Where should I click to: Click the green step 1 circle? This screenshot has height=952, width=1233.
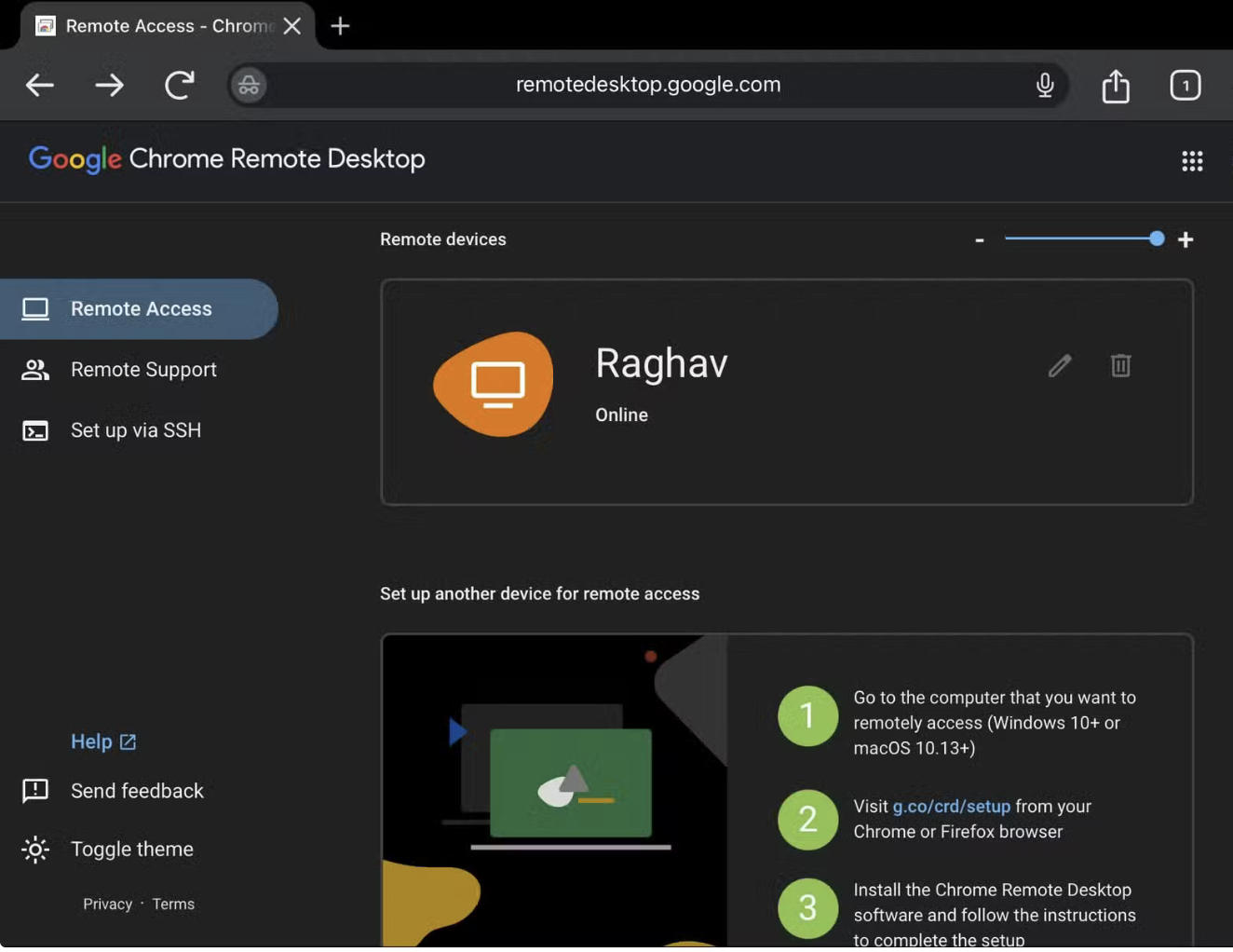coord(808,716)
